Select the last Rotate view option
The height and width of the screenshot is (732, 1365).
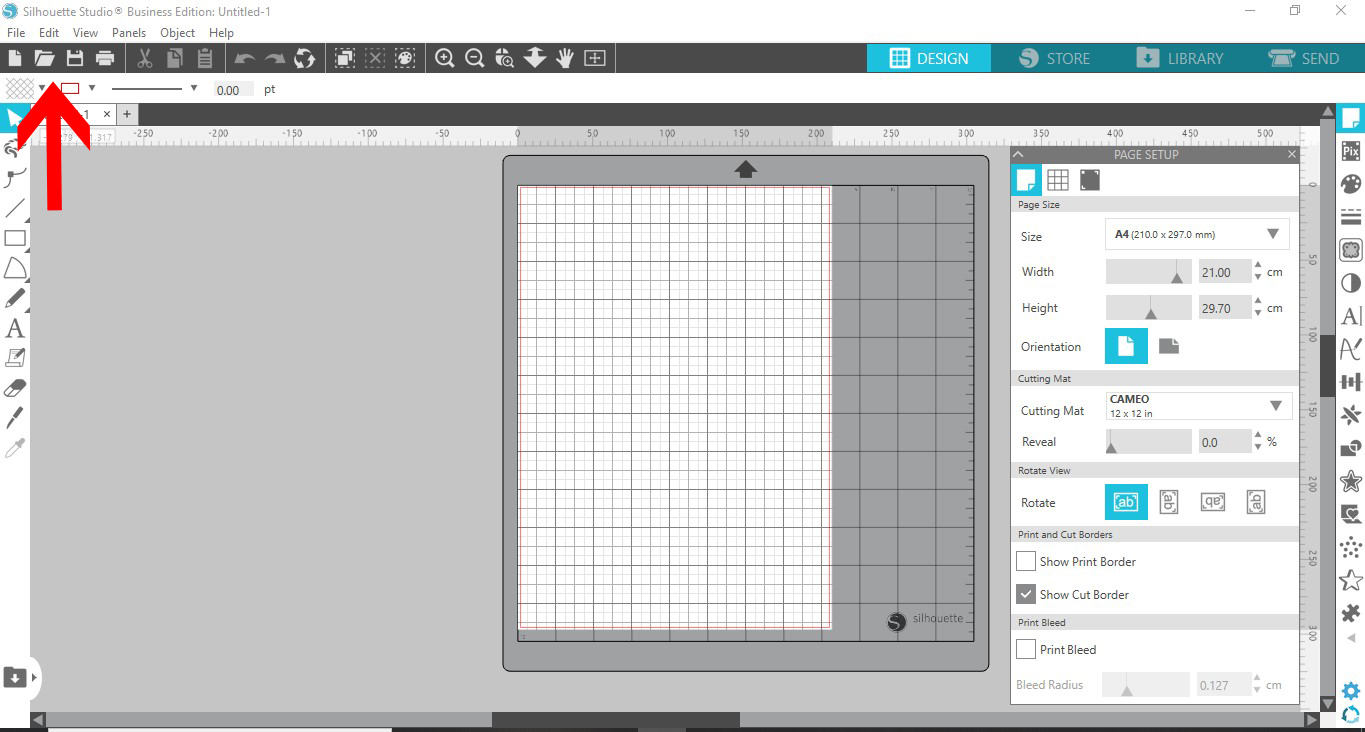(1257, 502)
